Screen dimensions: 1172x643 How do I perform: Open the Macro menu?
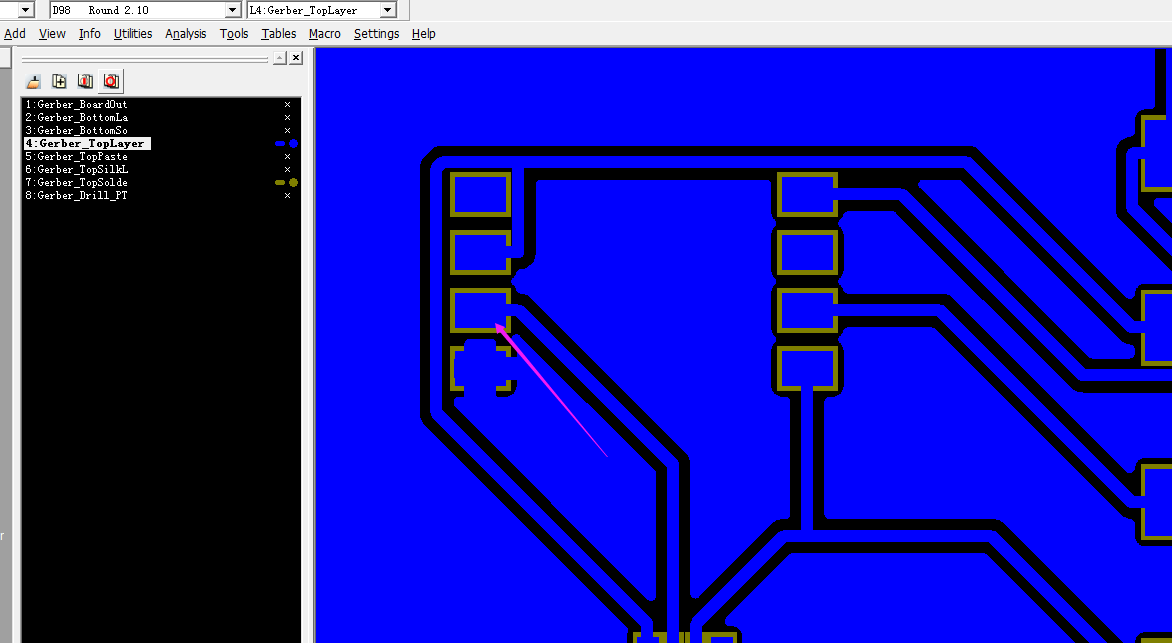(324, 34)
